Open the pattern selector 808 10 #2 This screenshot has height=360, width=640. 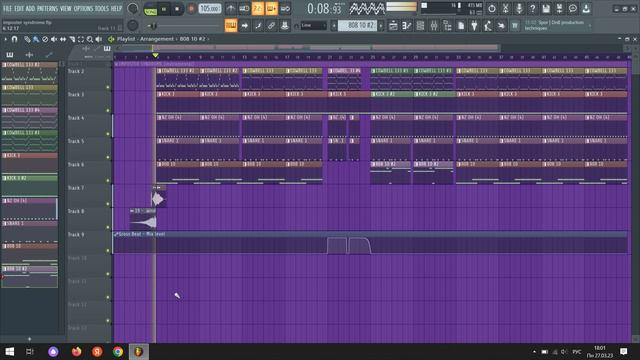point(358,26)
